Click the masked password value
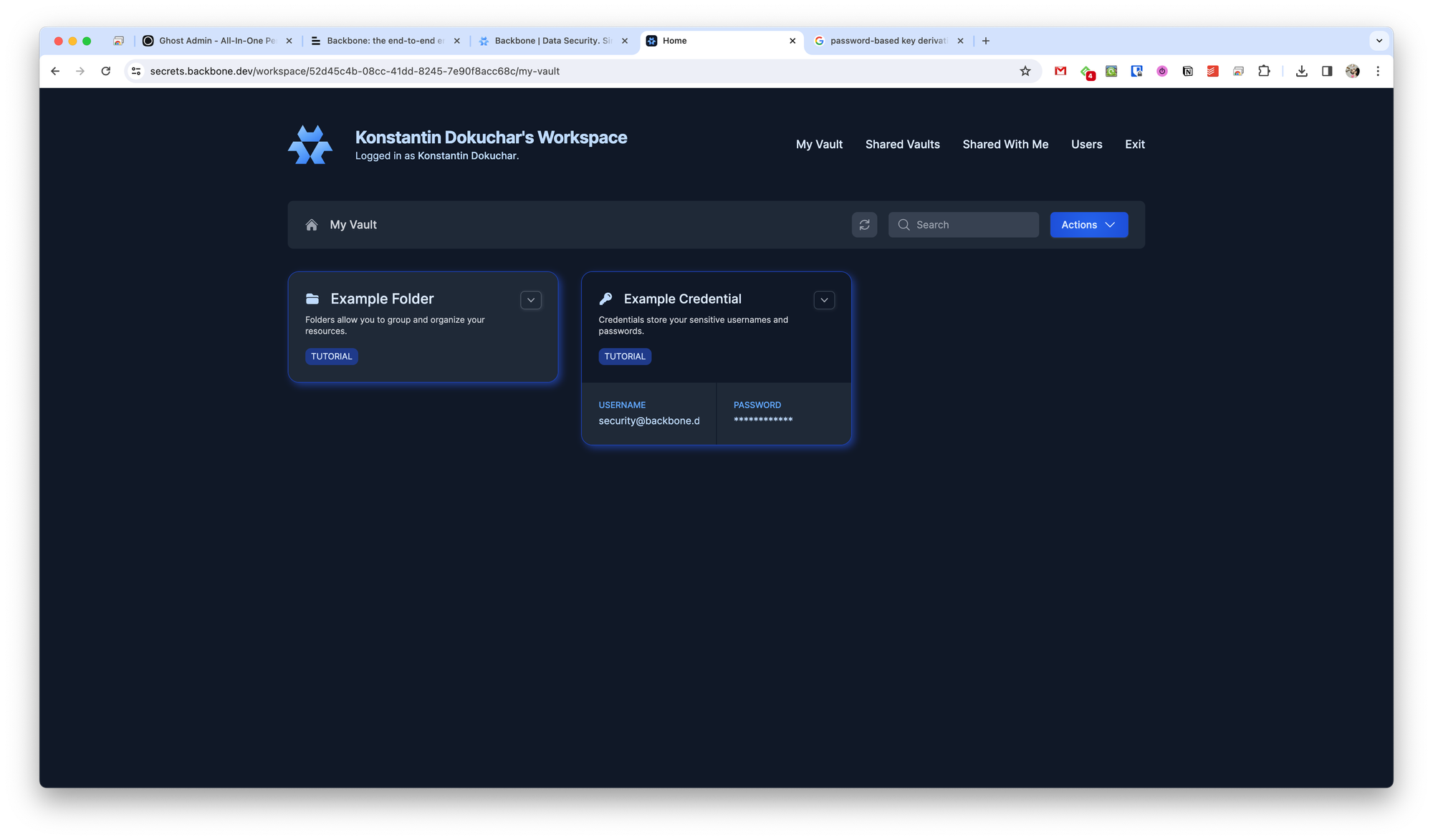The width and height of the screenshot is (1433, 840). (x=763, y=420)
